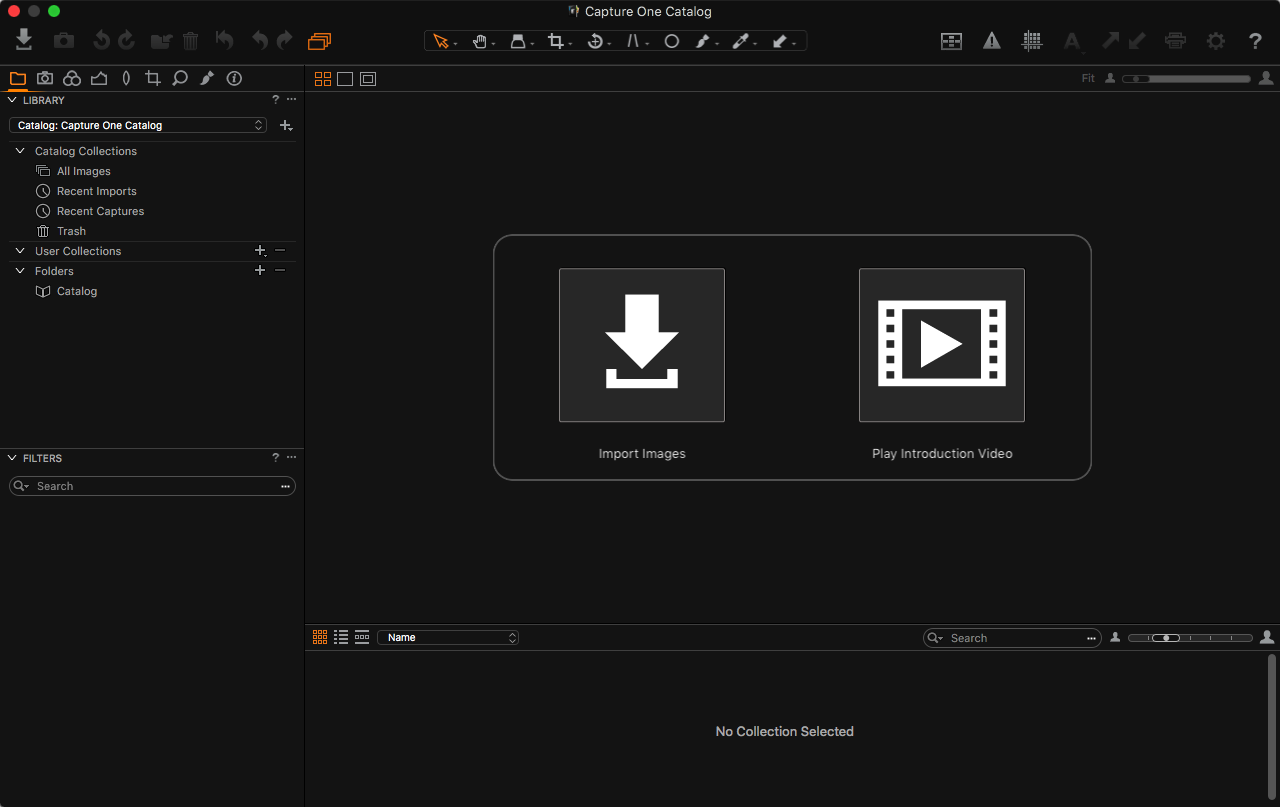Click the Edit Selected Variants panel icon
This screenshot has width=1280, height=807.
(952, 41)
